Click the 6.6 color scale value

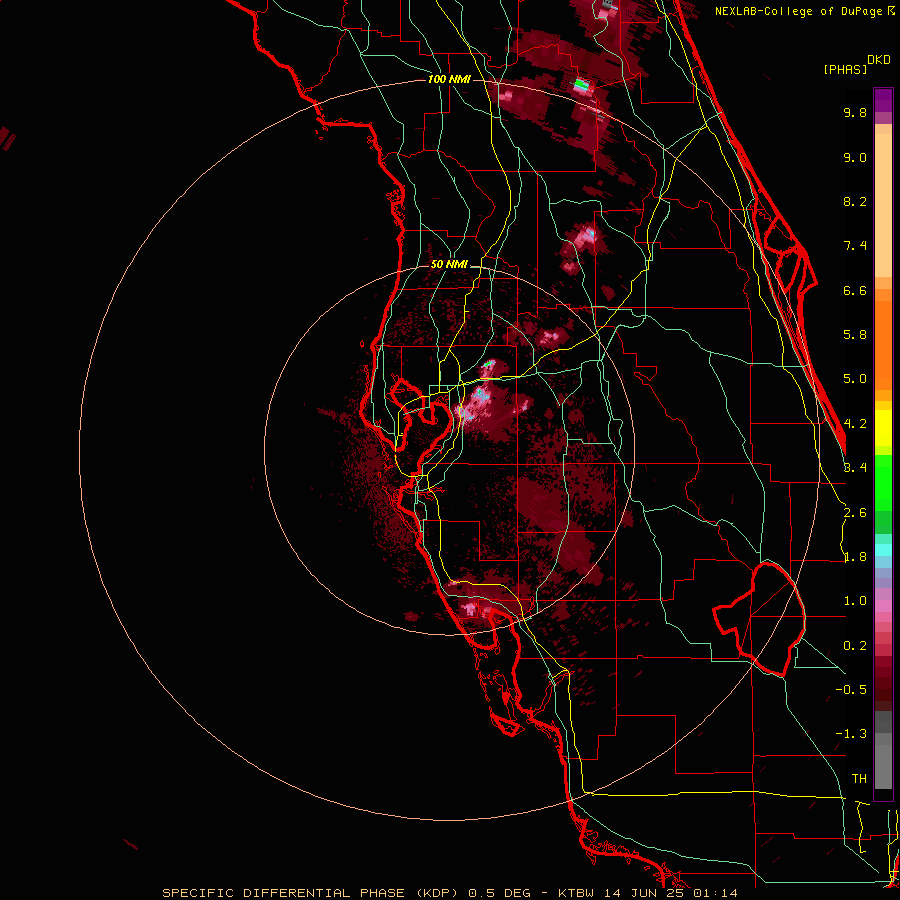point(855,290)
